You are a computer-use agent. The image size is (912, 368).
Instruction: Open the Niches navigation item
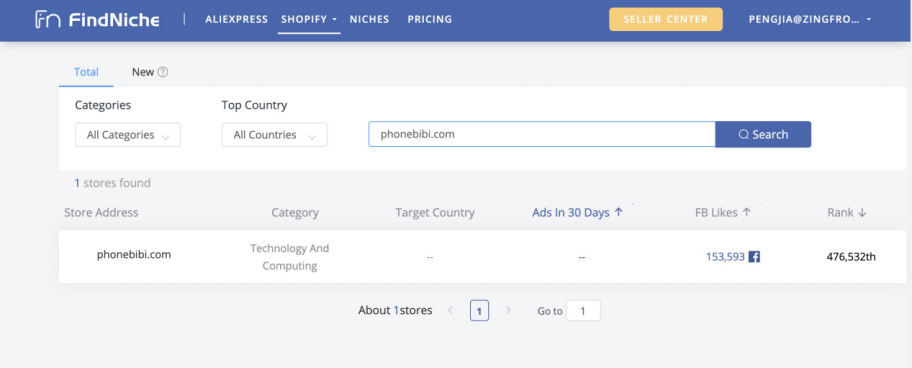coord(369,19)
